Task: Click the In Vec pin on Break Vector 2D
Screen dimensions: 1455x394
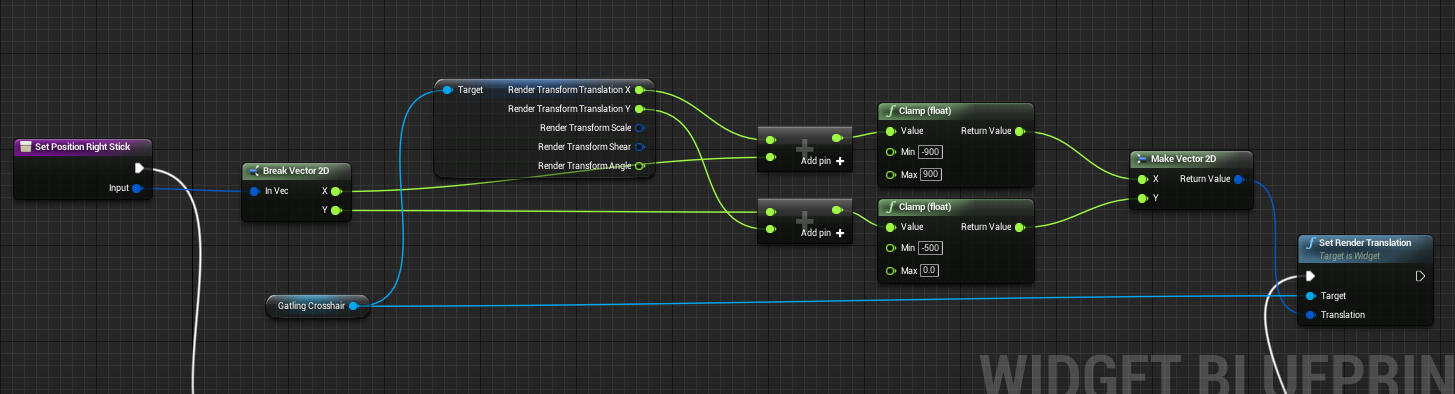Action: click(255, 190)
